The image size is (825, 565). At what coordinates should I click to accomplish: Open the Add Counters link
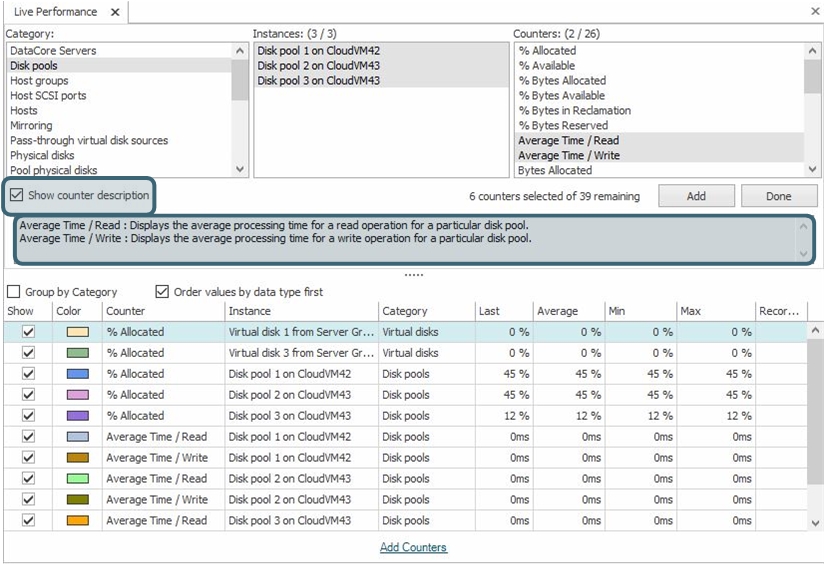pos(413,547)
